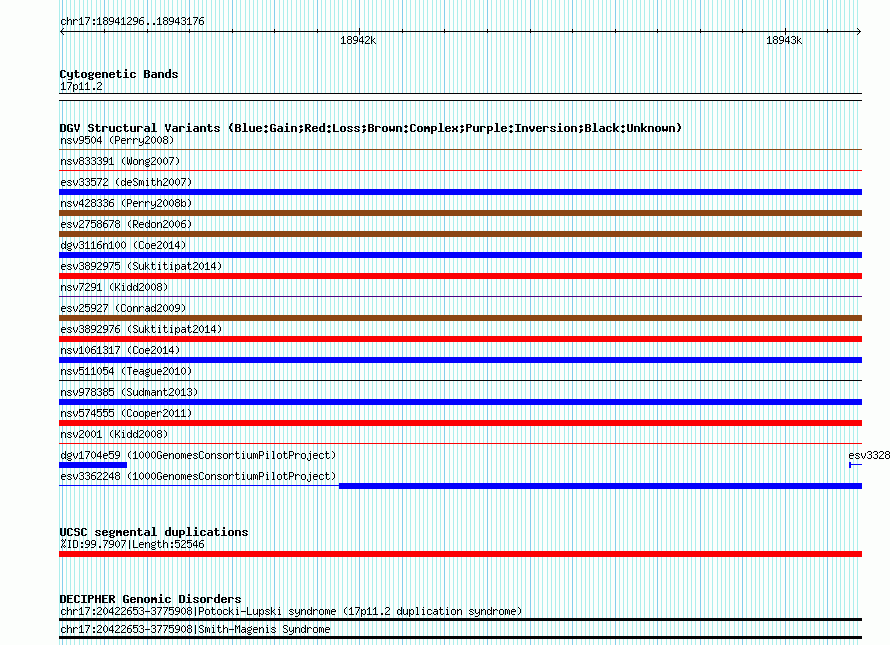890x645 pixels.
Task: Click the brown esv25927 complex bar
Action: [460, 318]
